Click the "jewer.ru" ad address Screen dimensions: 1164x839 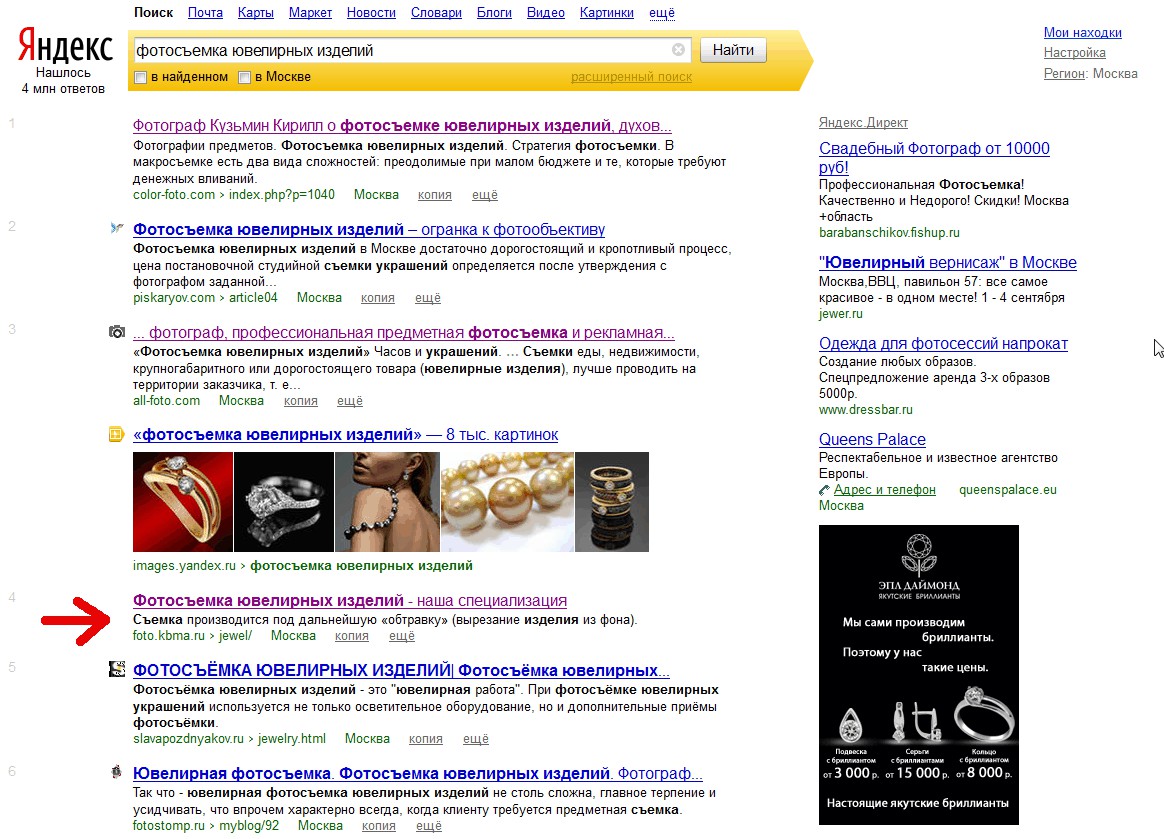(840, 313)
